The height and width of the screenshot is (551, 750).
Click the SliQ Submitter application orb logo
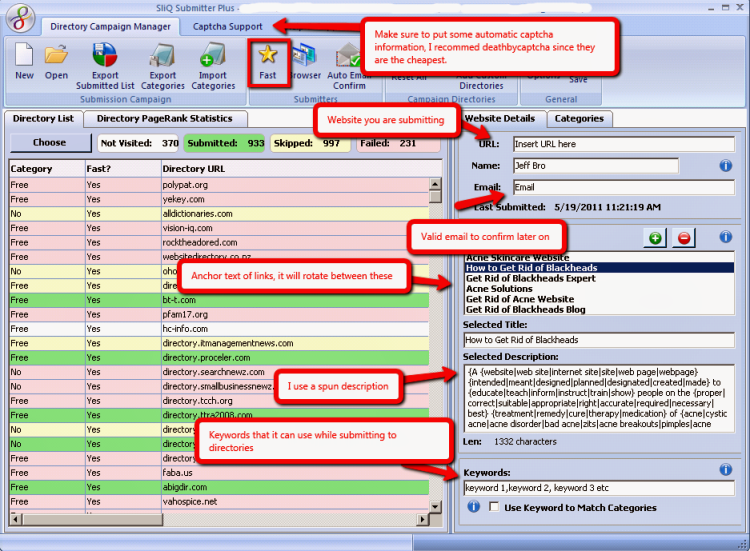pos(20,18)
